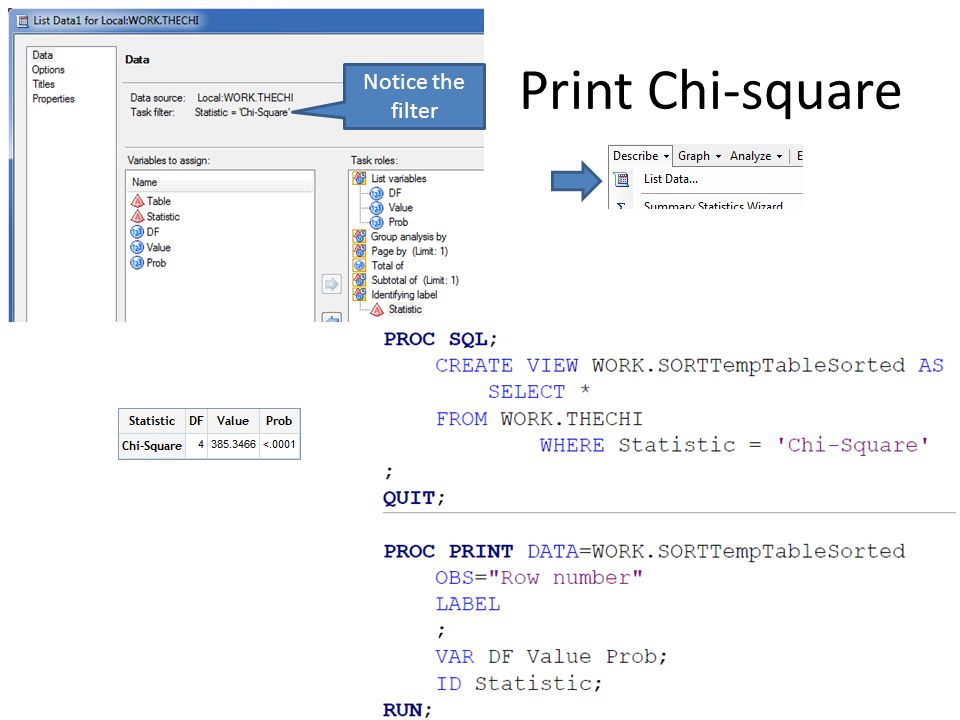Open the Analyze dropdown menu
Image resolution: width=960 pixels, height=720 pixels.
[756, 156]
